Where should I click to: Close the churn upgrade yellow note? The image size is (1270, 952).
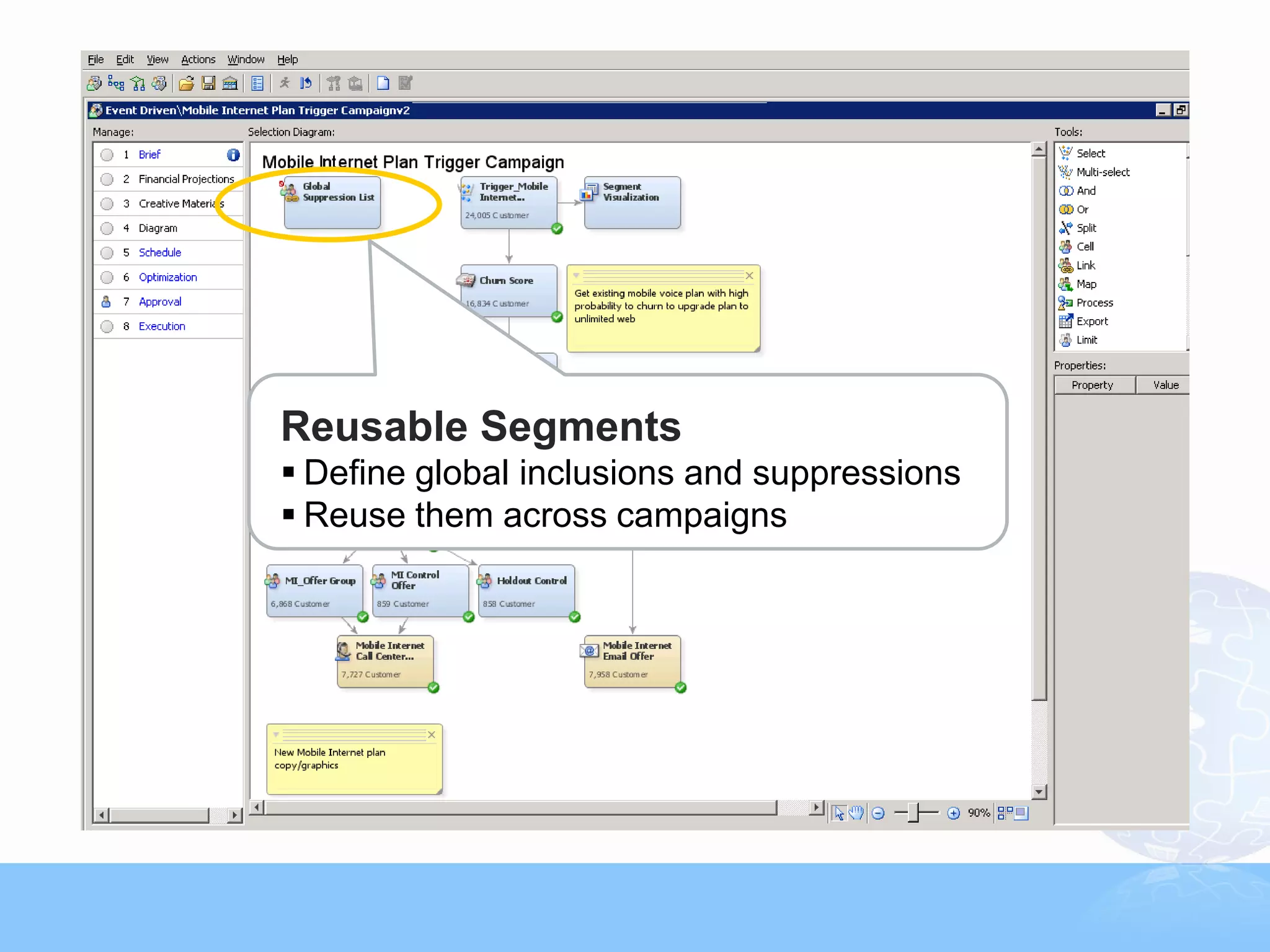click(x=749, y=276)
